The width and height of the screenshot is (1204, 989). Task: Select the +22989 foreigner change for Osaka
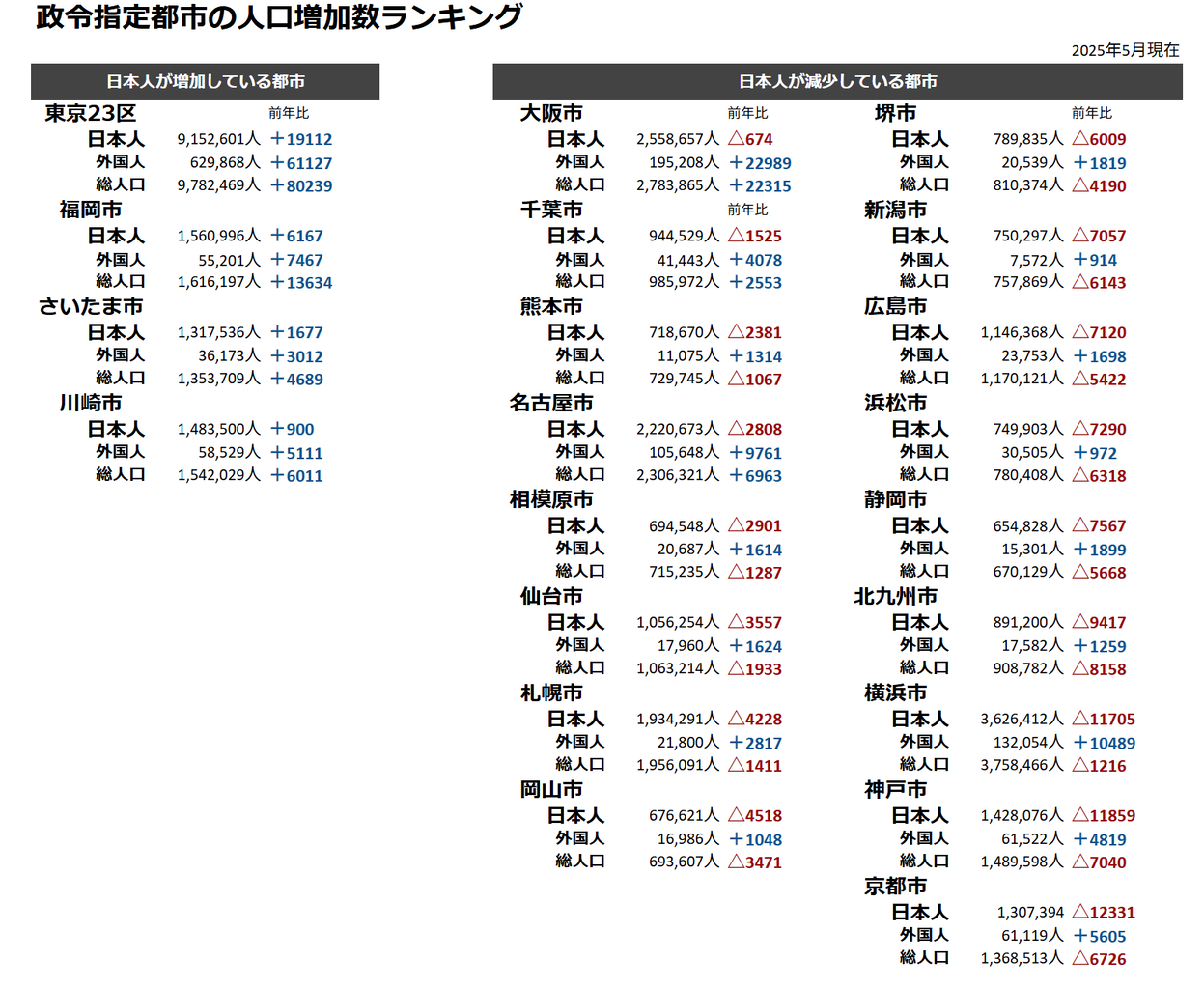point(760,163)
